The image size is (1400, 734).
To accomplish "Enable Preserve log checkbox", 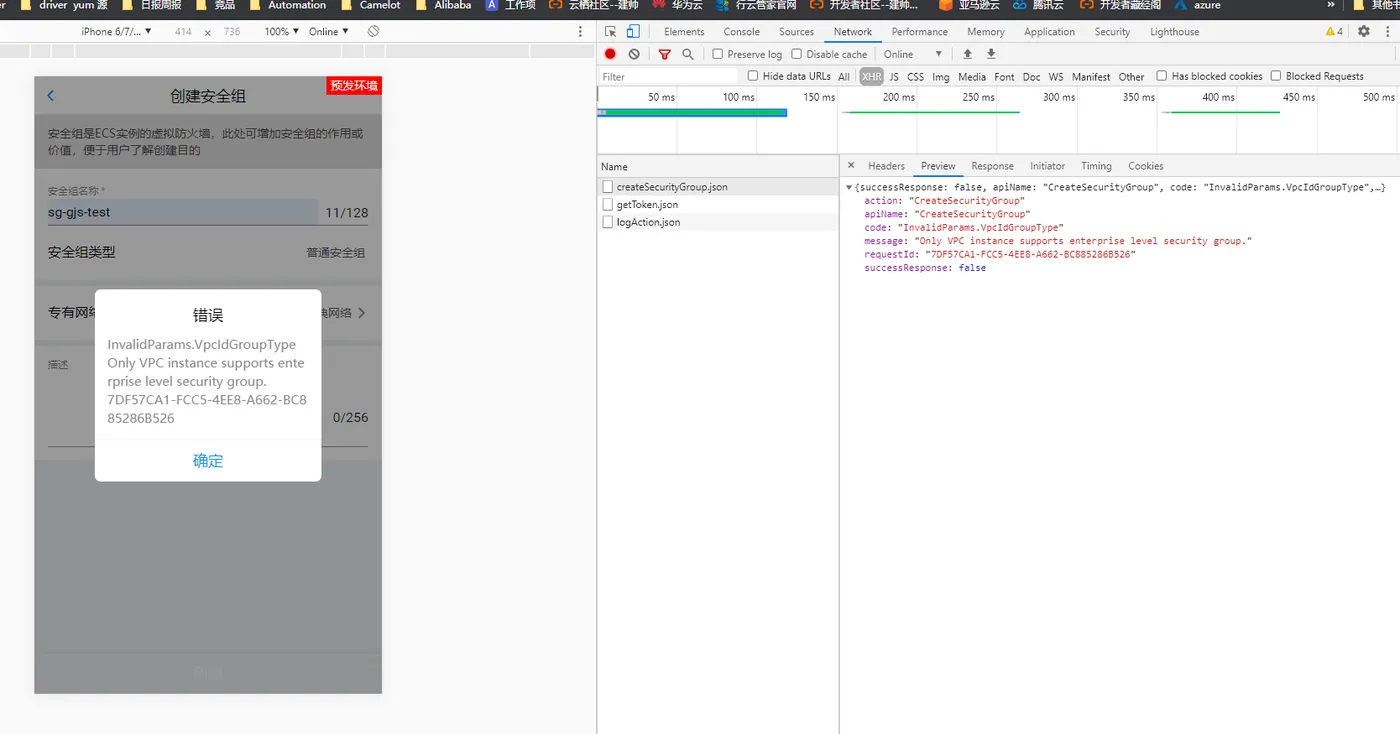I will [717, 54].
